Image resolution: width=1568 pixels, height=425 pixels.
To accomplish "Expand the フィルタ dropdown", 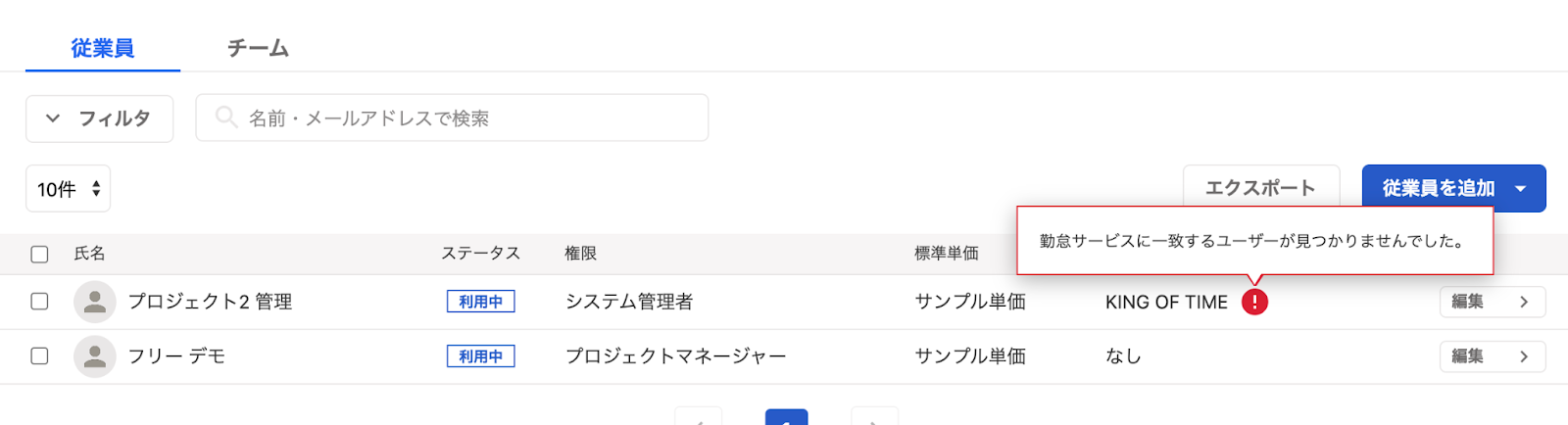I will click(x=100, y=118).
